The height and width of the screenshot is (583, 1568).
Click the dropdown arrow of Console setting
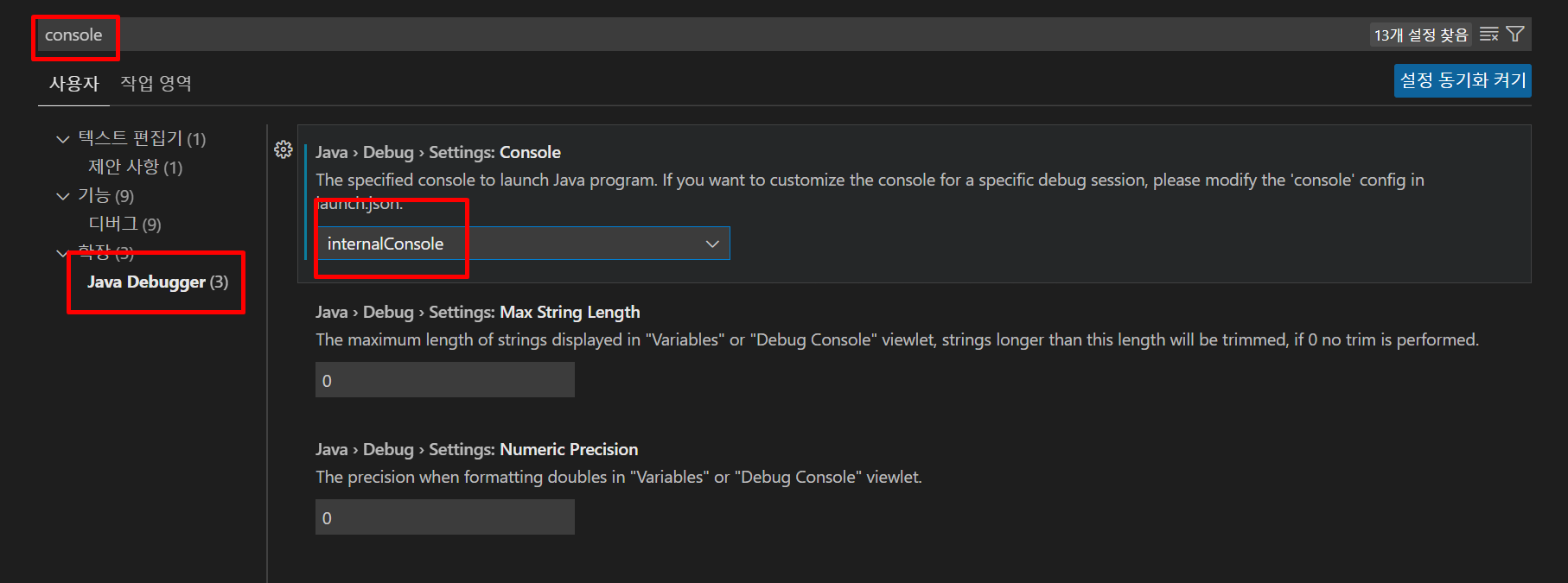point(712,244)
